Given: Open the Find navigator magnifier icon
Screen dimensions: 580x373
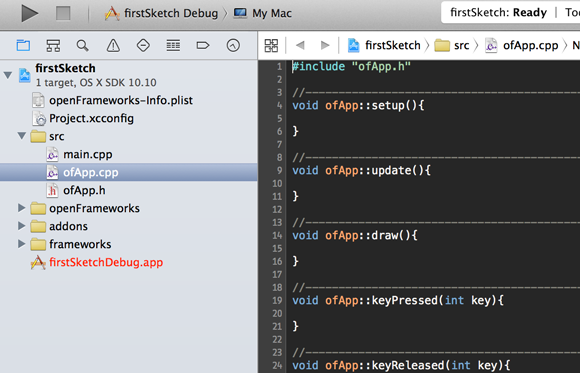Looking at the screenshot, I should click(82, 46).
